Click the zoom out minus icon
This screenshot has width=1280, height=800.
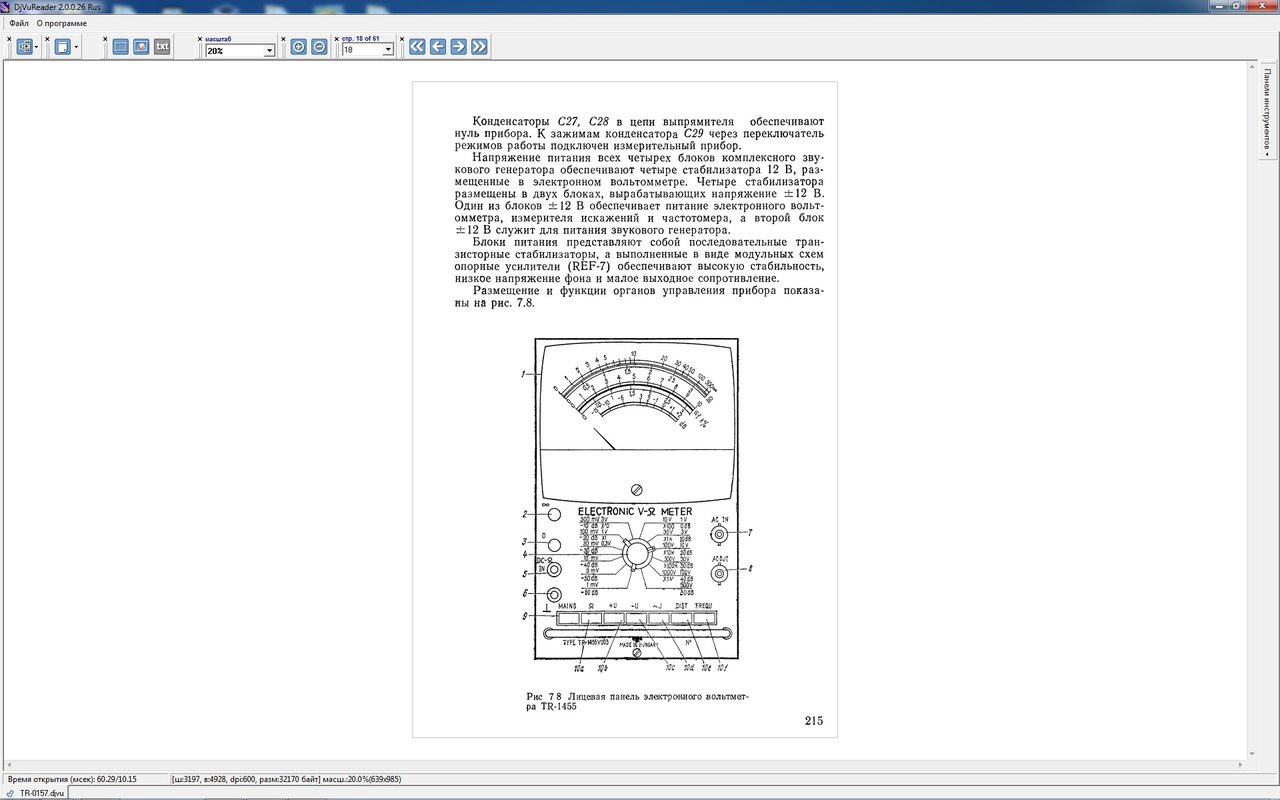pos(319,46)
